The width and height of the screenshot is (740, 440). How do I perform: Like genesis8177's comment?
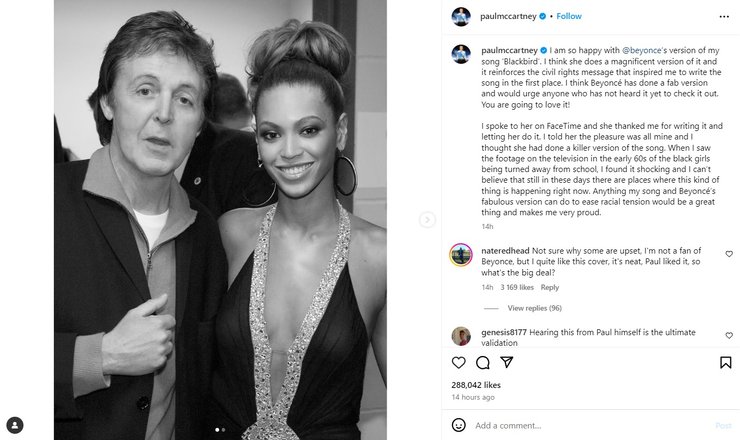pos(728,336)
